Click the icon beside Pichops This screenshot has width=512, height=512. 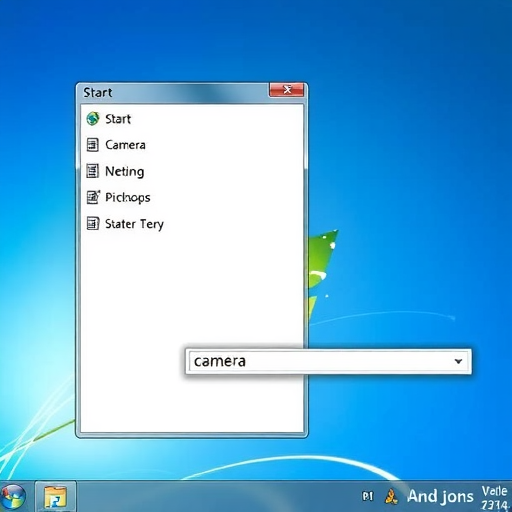point(93,197)
